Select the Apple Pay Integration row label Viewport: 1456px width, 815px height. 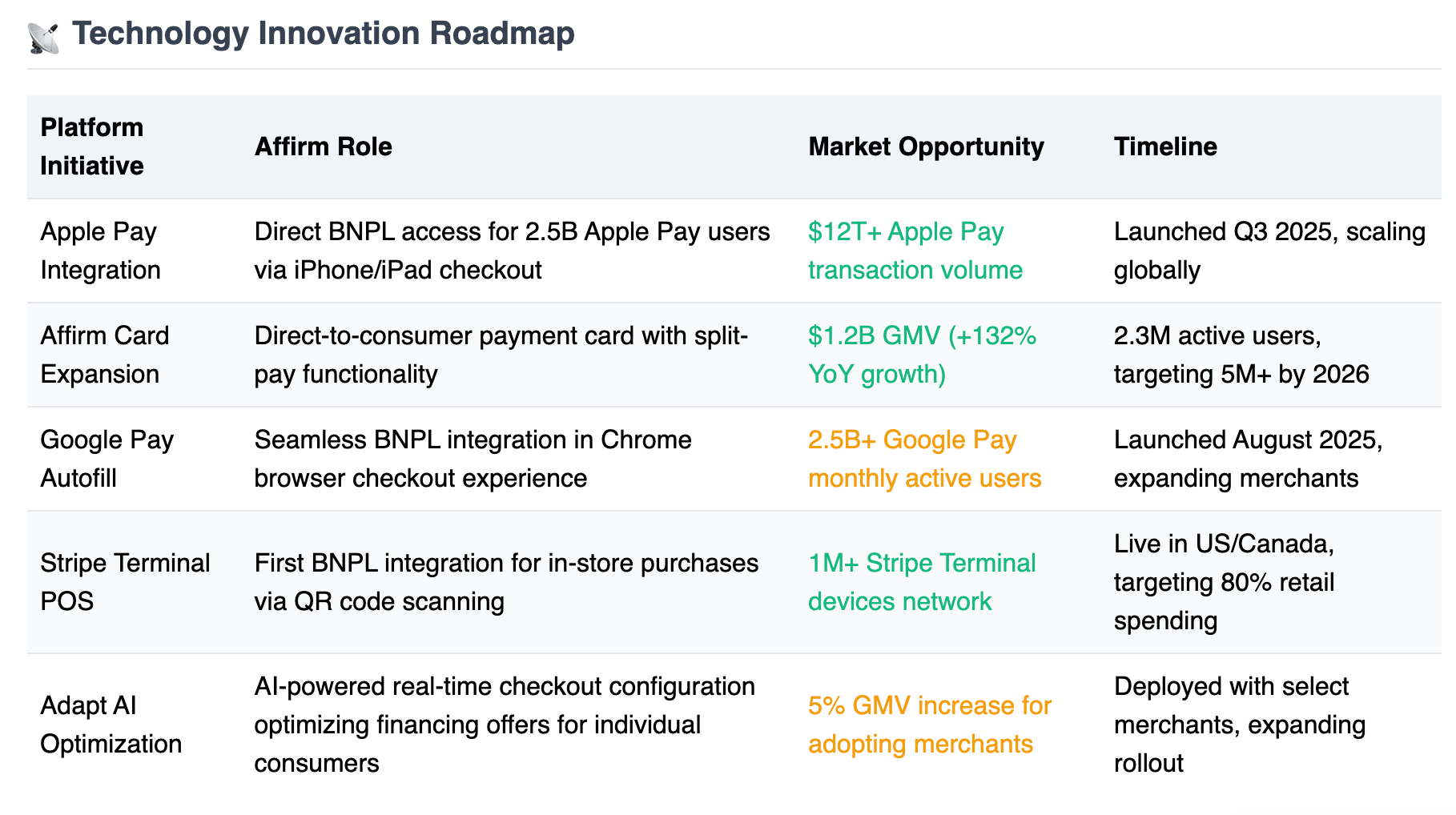click(101, 251)
